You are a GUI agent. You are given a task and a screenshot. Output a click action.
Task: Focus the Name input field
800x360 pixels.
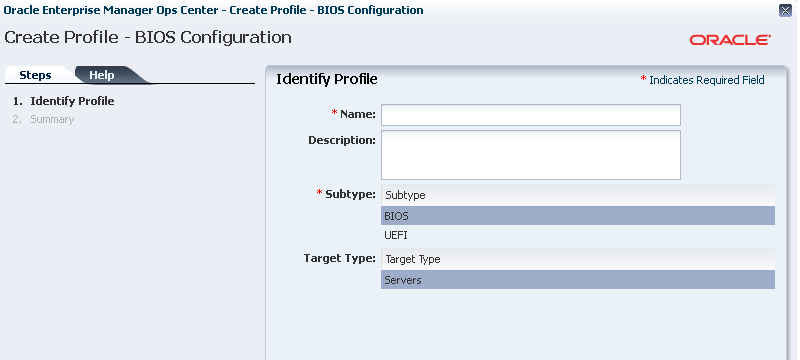pyautogui.click(x=531, y=115)
